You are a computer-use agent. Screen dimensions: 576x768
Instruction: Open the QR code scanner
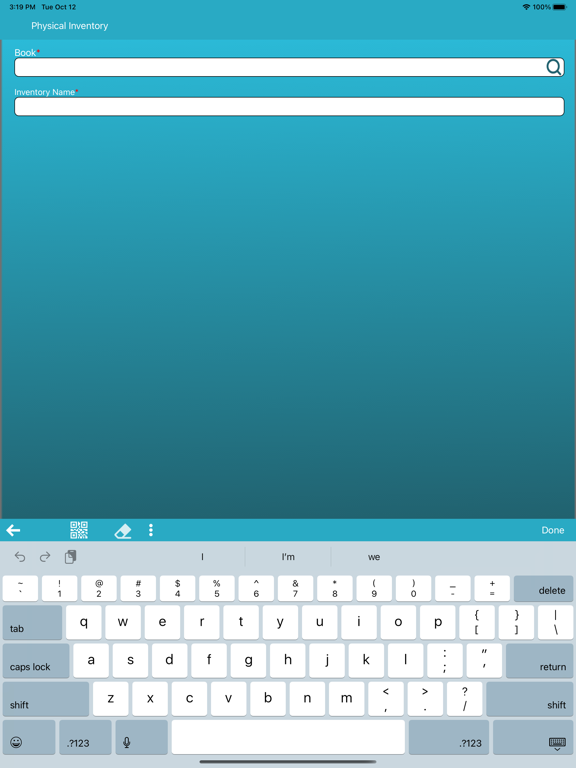coord(79,530)
